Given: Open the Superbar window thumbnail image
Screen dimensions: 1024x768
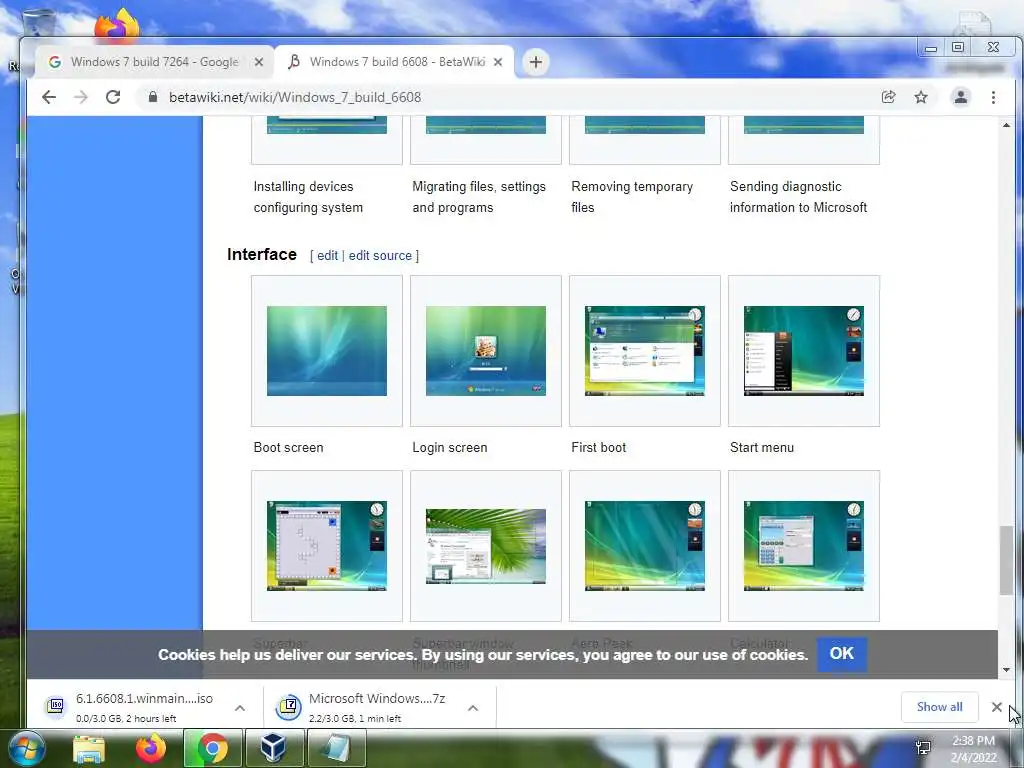Looking at the screenshot, I should 485,546.
